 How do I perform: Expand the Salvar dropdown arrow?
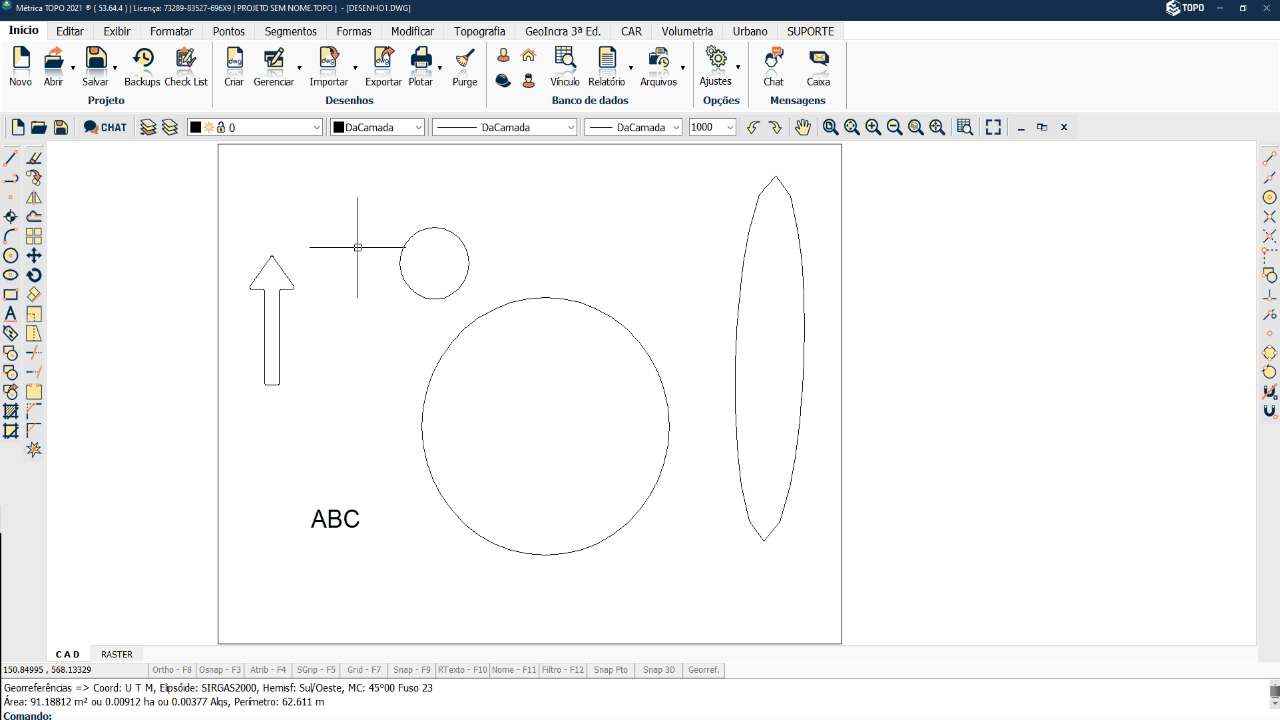point(115,69)
